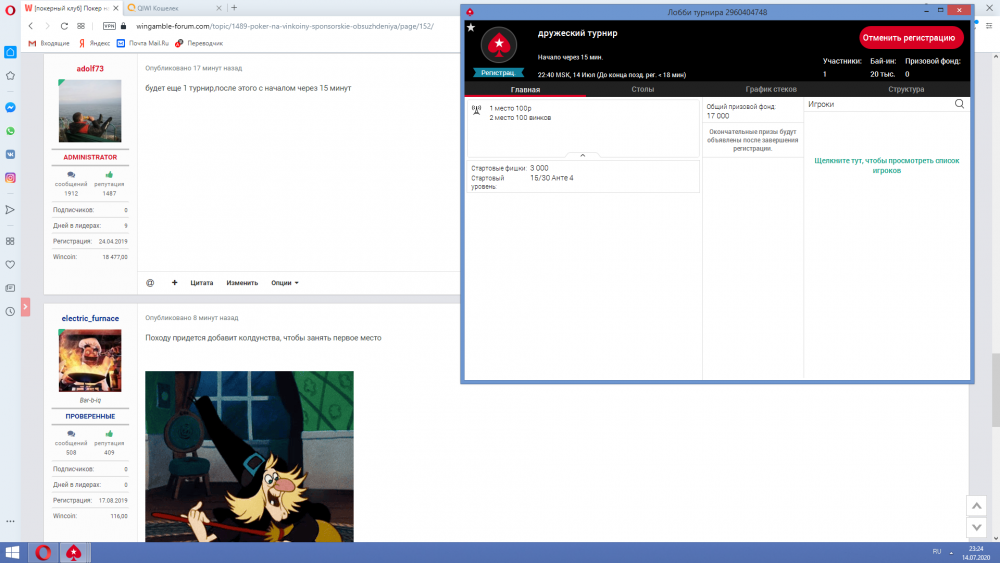The height and width of the screenshot is (563, 1000).
Task: Open Windows Start menu
Action: pos(12,552)
